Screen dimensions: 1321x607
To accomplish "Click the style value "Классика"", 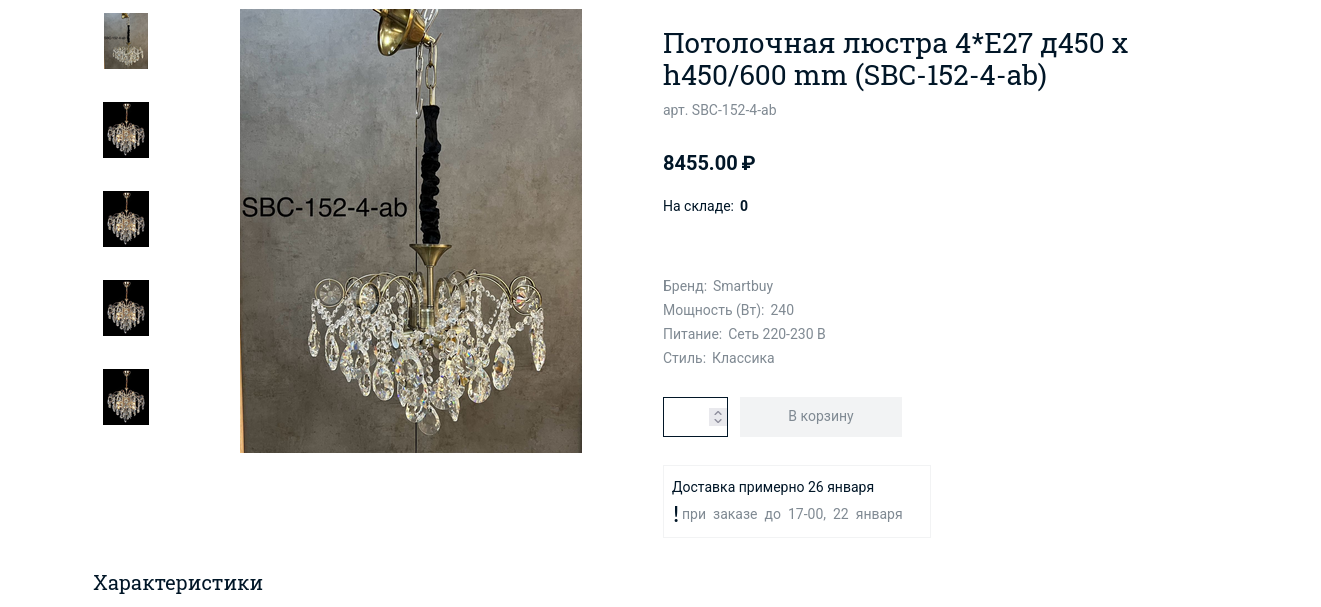I will [x=743, y=358].
